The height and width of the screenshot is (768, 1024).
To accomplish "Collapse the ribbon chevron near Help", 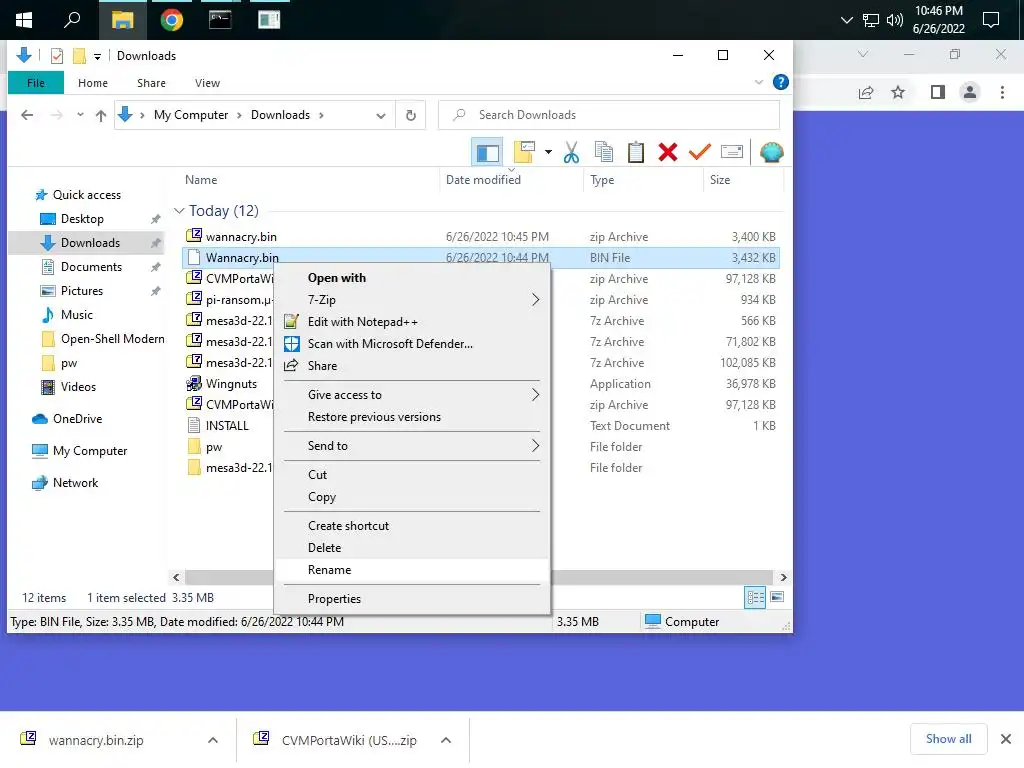I will [x=759, y=82].
